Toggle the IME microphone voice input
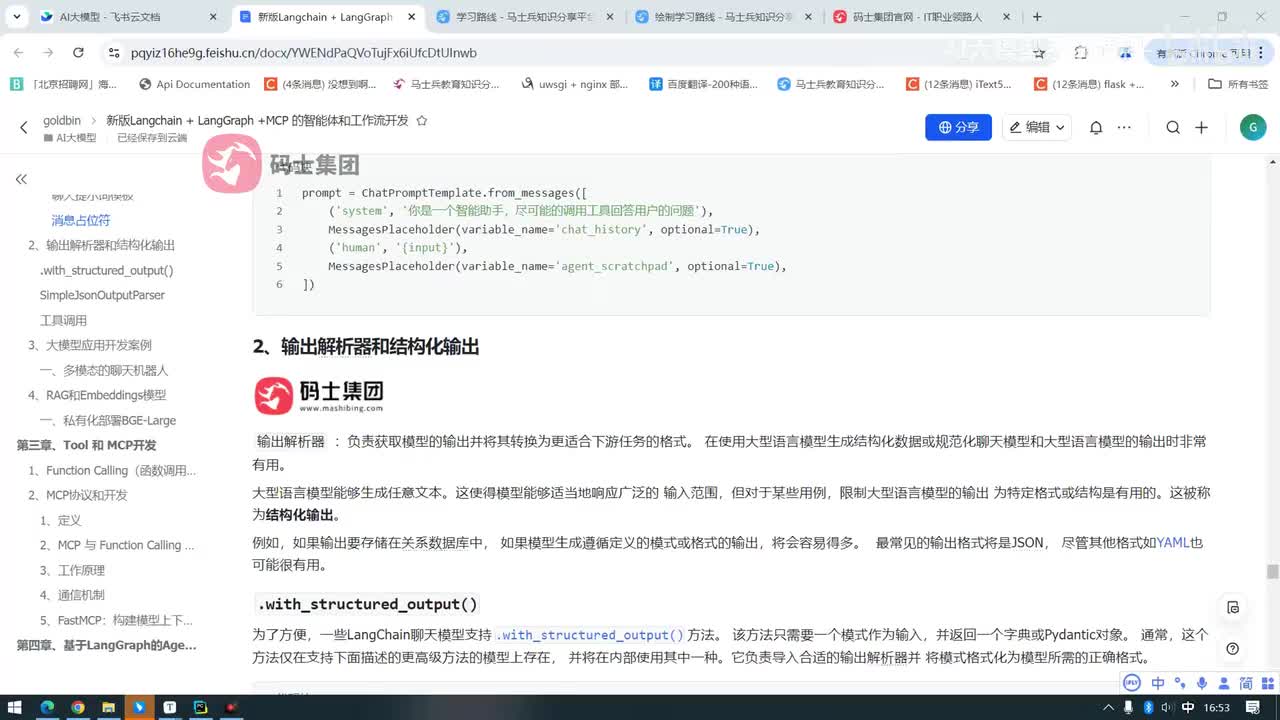This screenshot has height=720, width=1280. click(x=1201, y=683)
